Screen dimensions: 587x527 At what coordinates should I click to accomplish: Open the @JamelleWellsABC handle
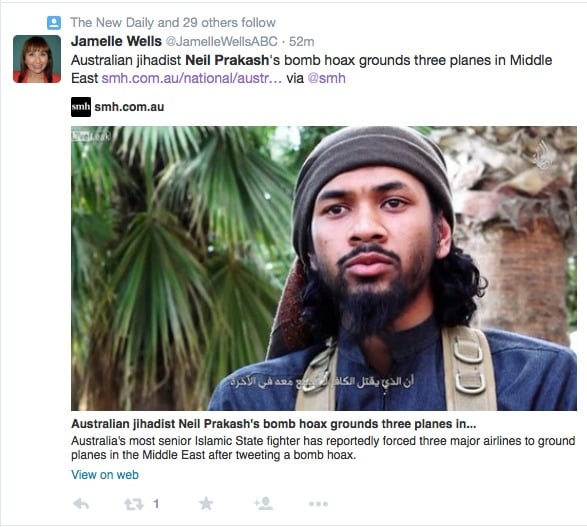click(x=221, y=42)
